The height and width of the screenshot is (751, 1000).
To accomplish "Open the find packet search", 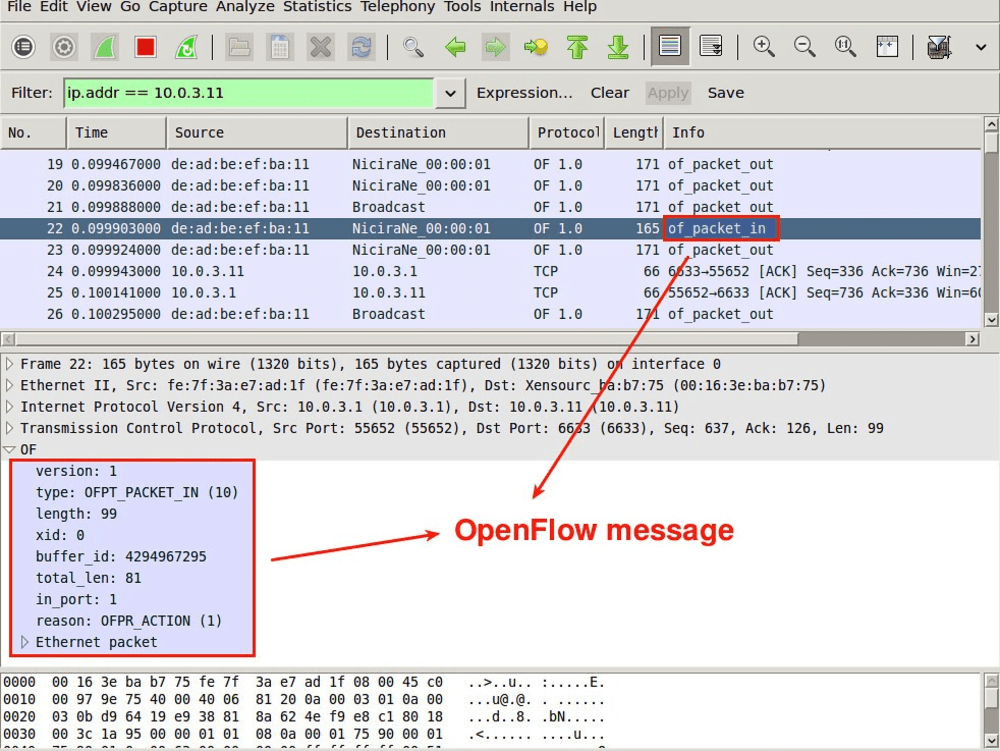I will tap(412, 46).
